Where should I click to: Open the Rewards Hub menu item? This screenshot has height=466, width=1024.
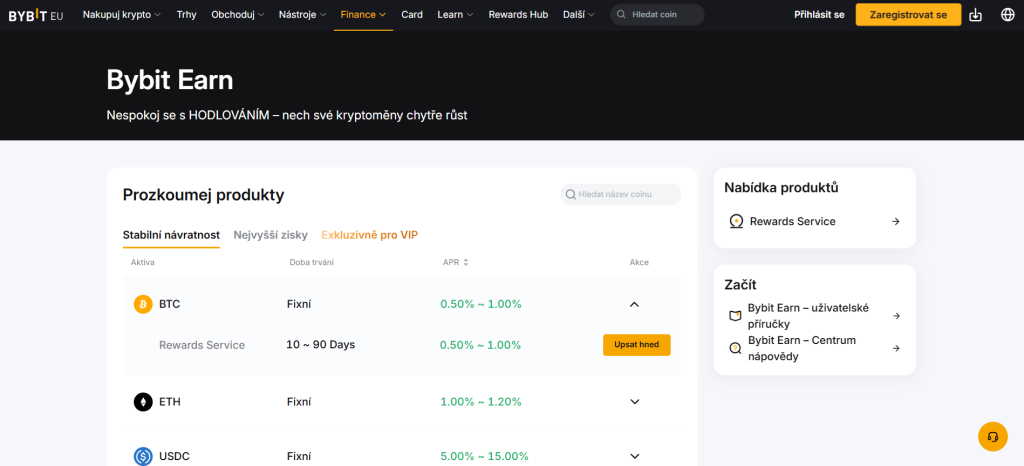(518, 14)
